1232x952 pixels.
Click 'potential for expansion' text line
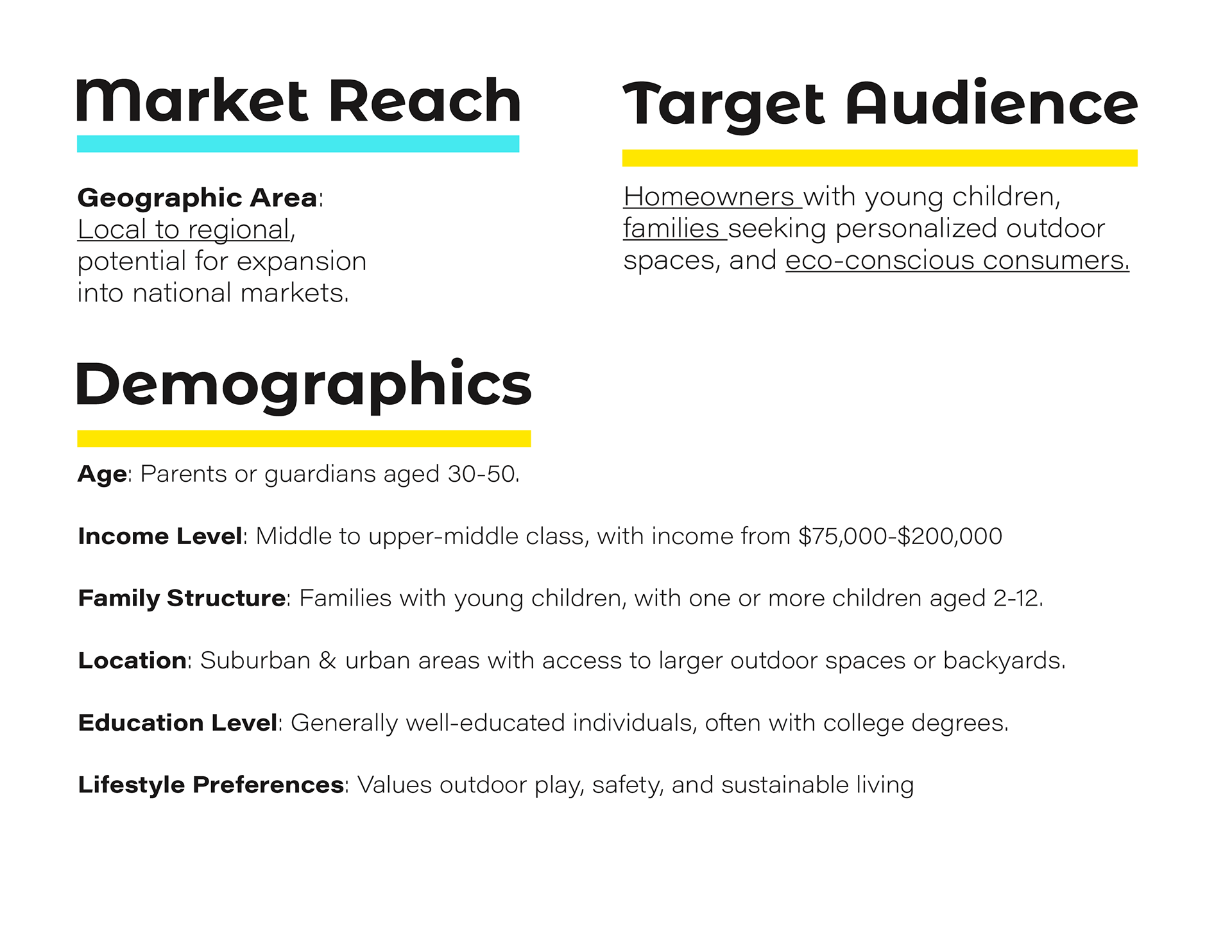222,262
